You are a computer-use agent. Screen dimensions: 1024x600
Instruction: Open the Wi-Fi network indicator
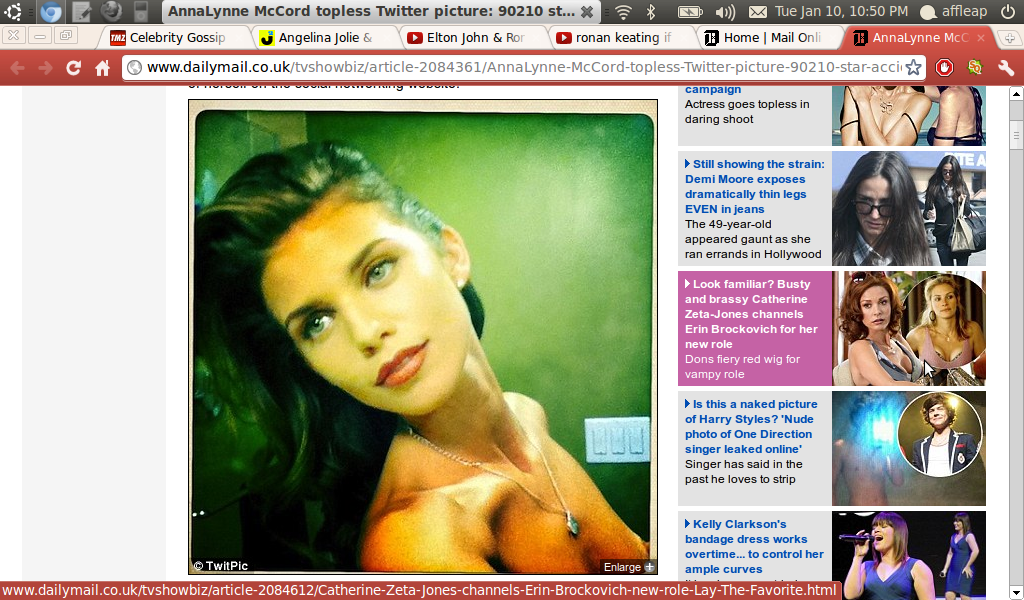tap(624, 12)
